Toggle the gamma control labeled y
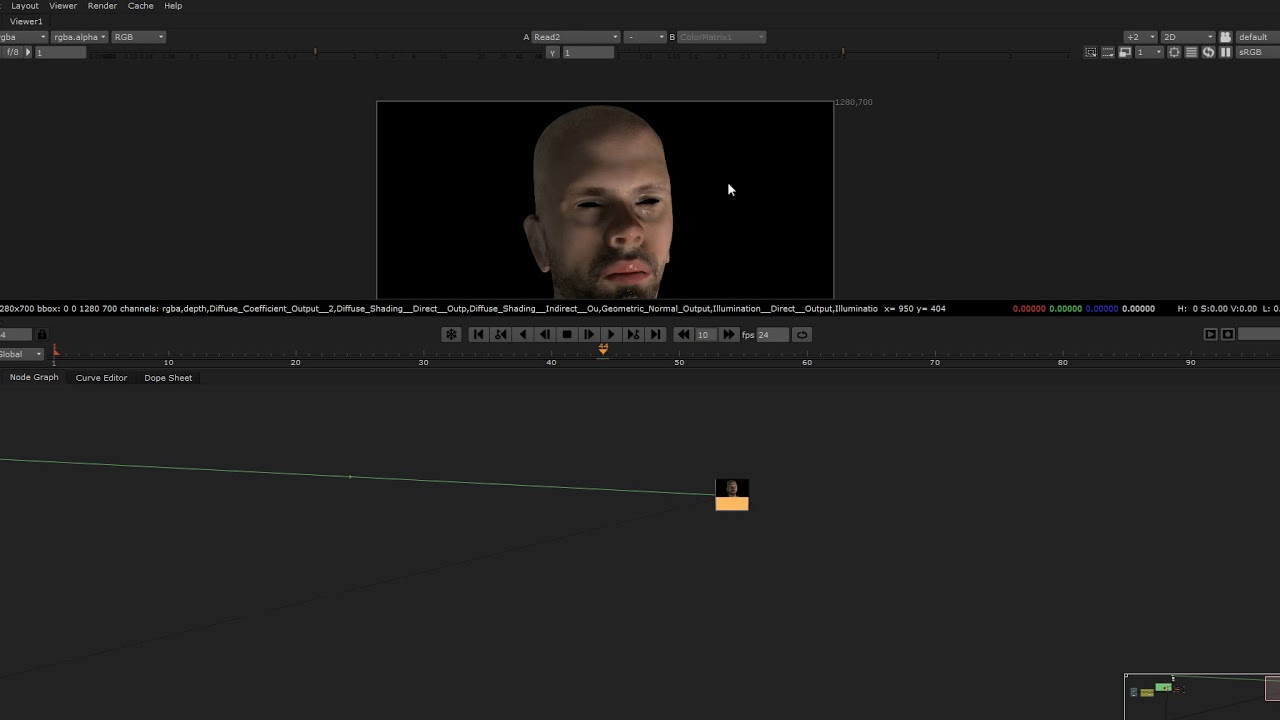 pyautogui.click(x=553, y=52)
